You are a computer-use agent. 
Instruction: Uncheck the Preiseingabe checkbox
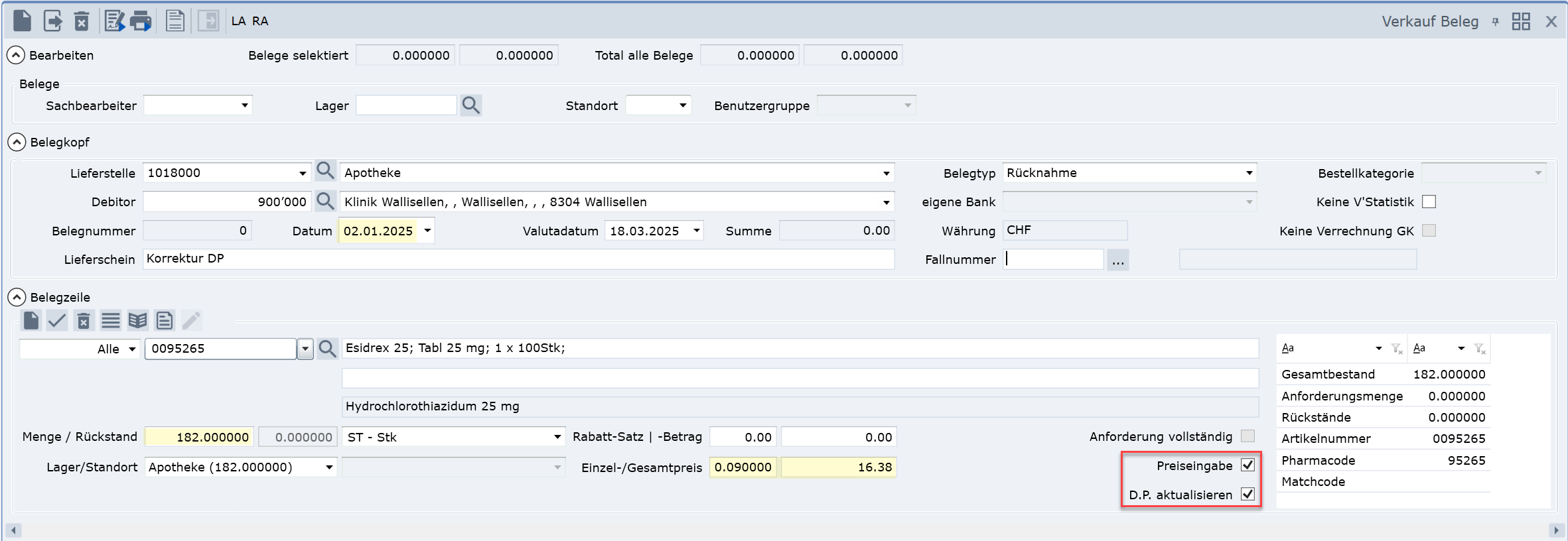[x=1247, y=465]
